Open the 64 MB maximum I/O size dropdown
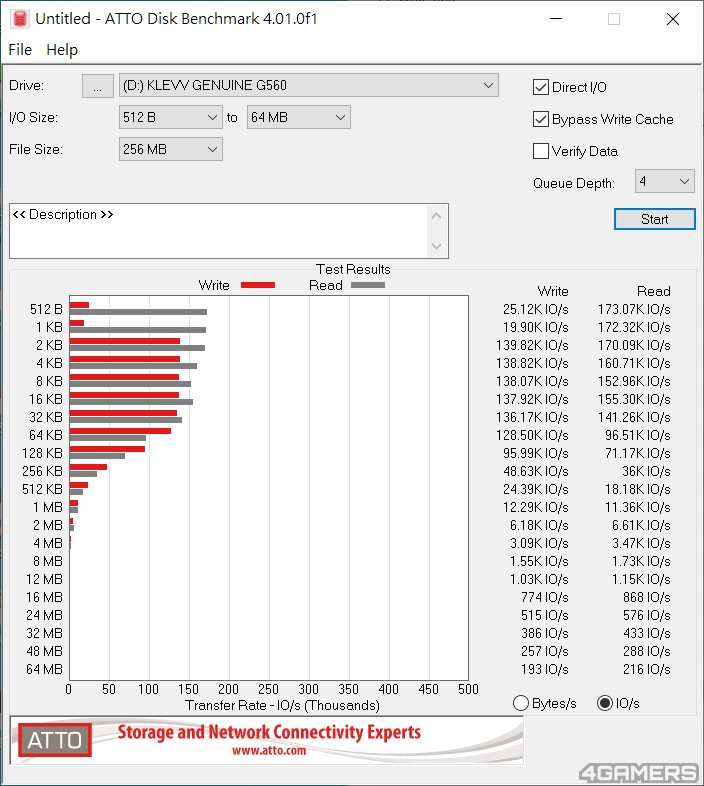 pos(298,117)
